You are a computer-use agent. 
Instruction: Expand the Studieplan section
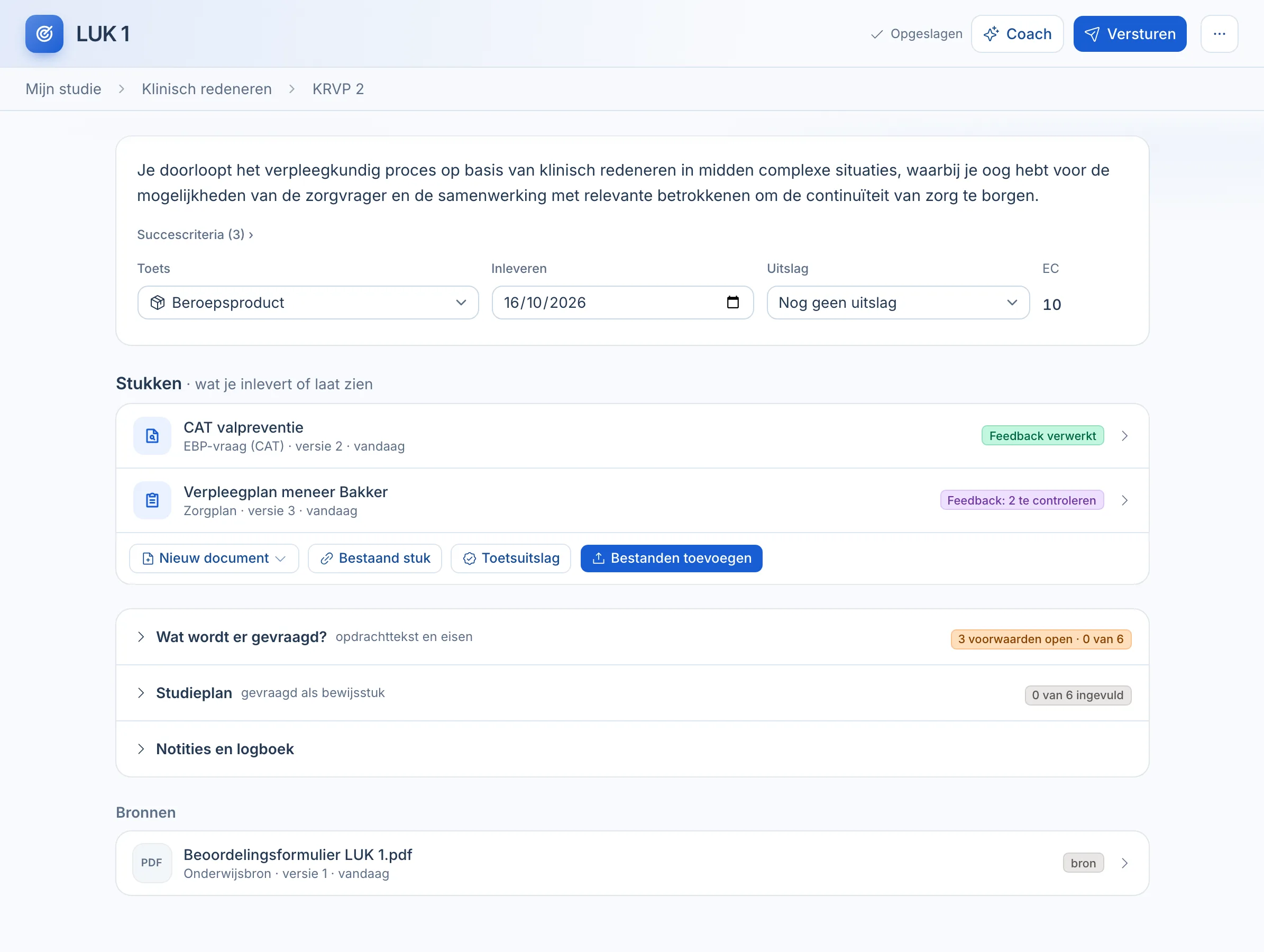pyautogui.click(x=632, y=693)
